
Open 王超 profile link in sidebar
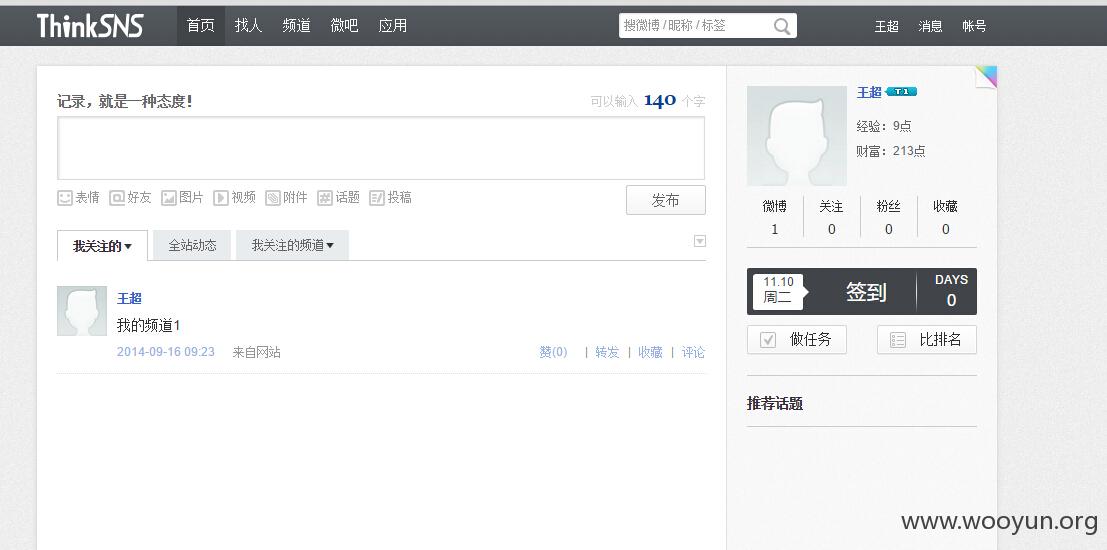(869, 92)
